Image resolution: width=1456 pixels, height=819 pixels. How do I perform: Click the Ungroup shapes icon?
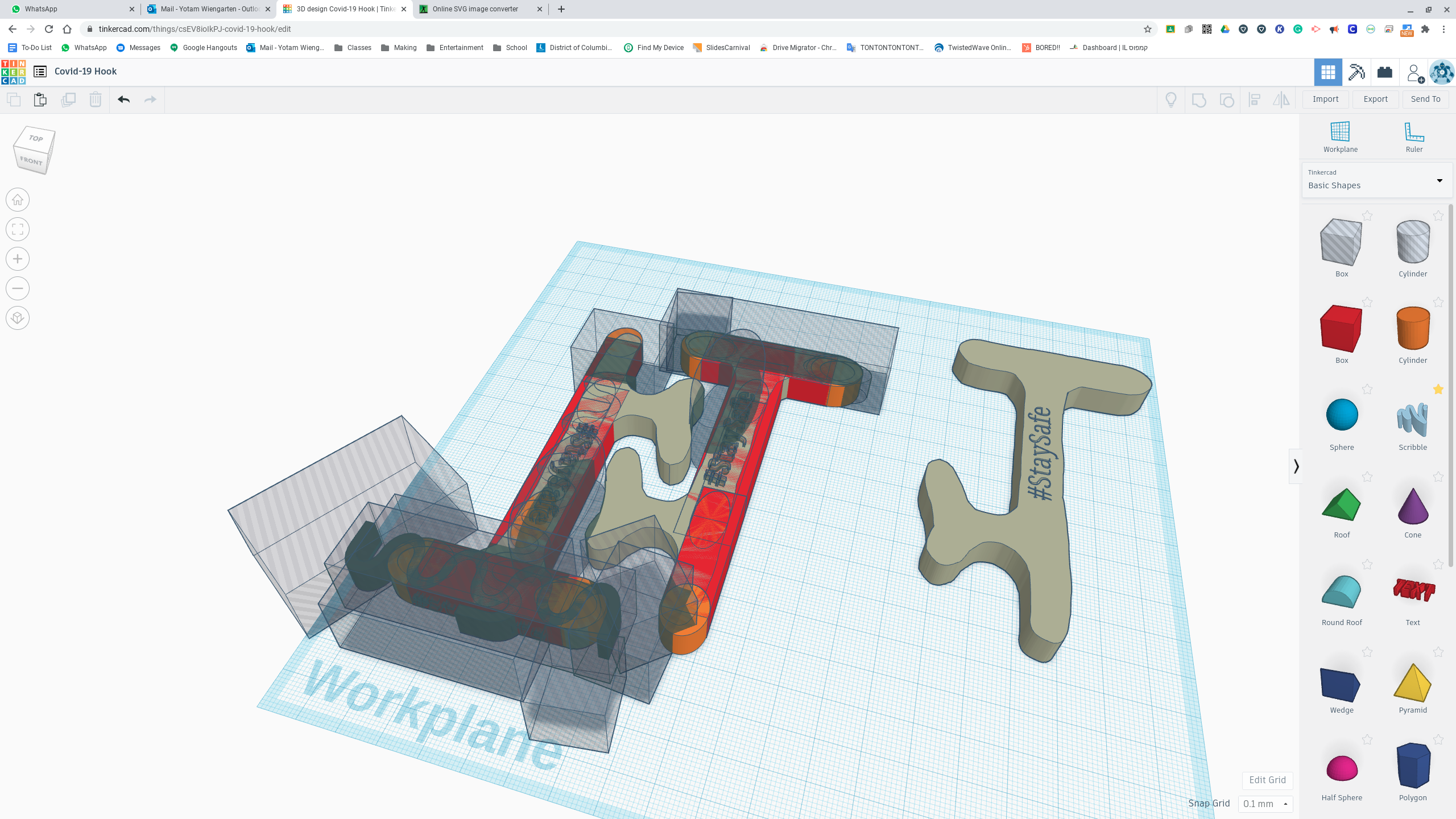[1227, 100]
